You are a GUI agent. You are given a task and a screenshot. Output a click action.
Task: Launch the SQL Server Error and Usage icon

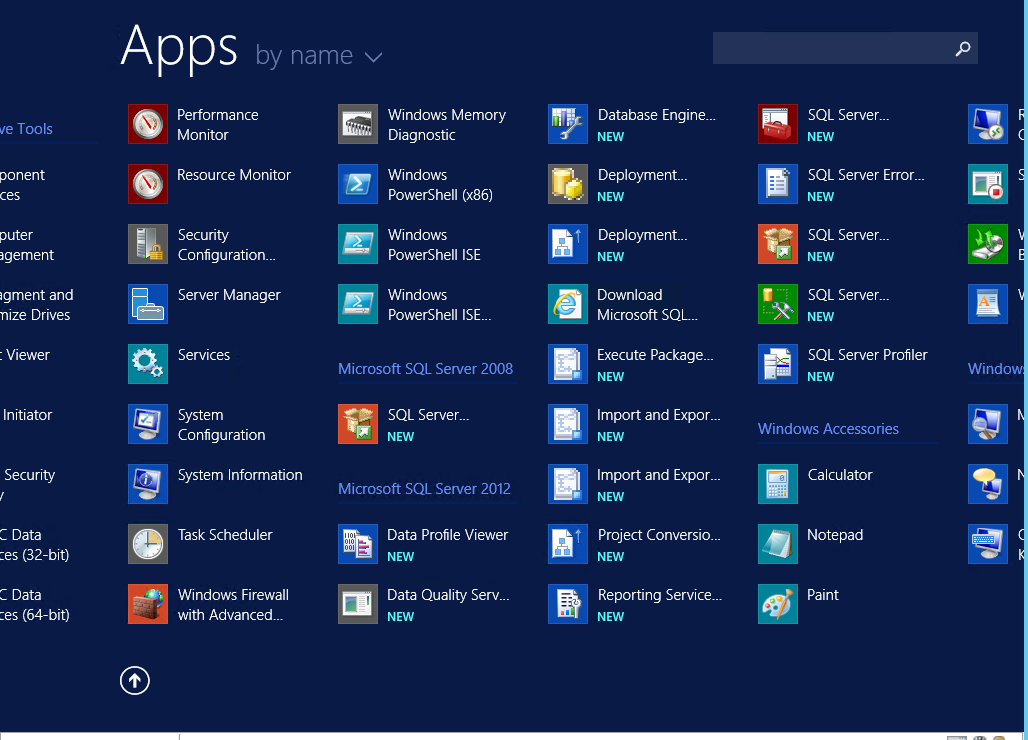pos(778,184)
